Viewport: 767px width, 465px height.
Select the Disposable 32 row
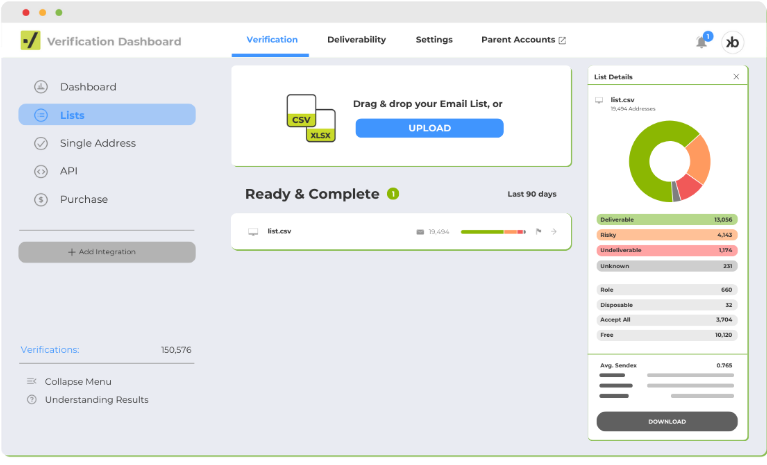(667, 305)
